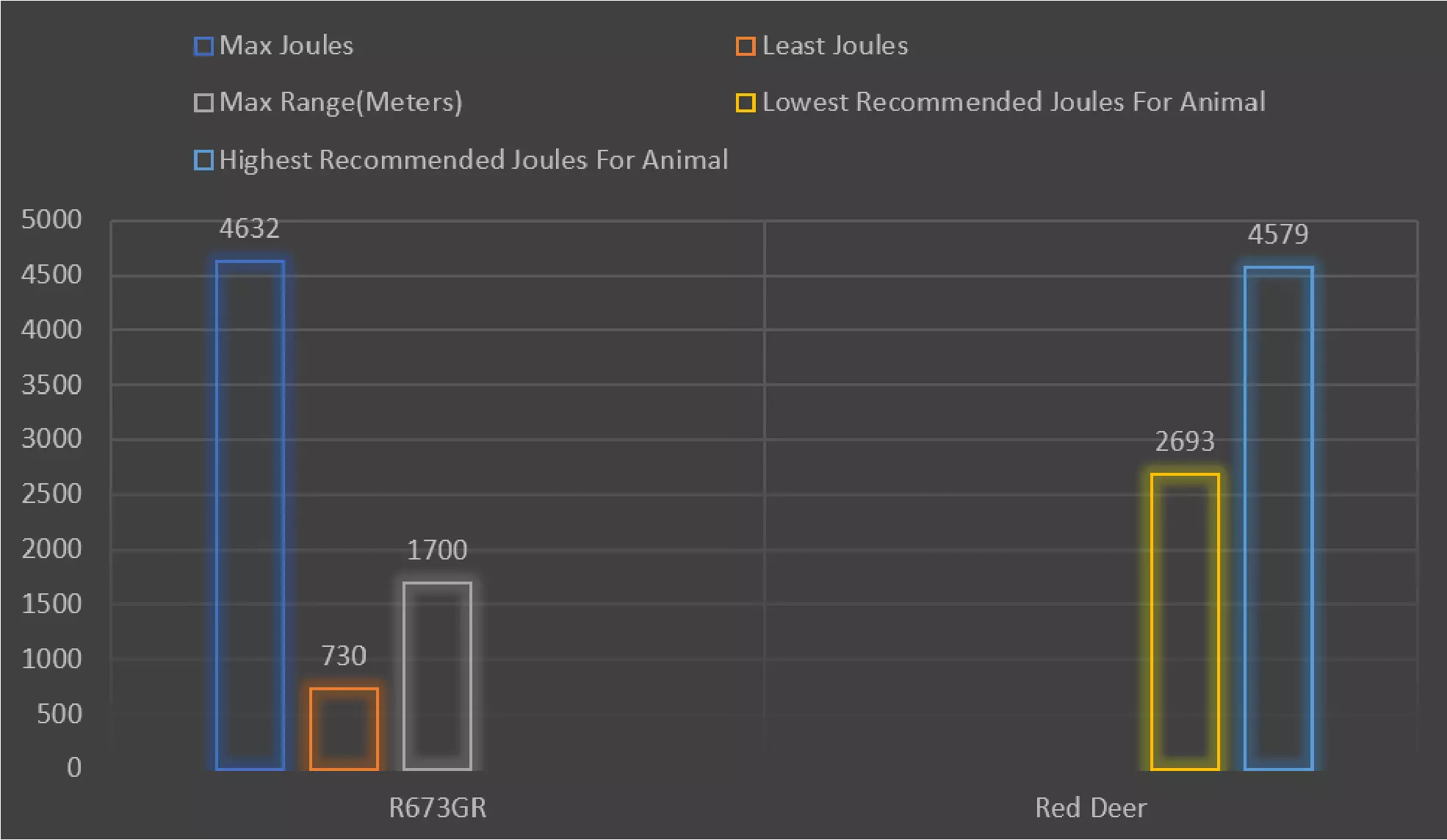Select the 4632 data label

click(x=250, y=229)
